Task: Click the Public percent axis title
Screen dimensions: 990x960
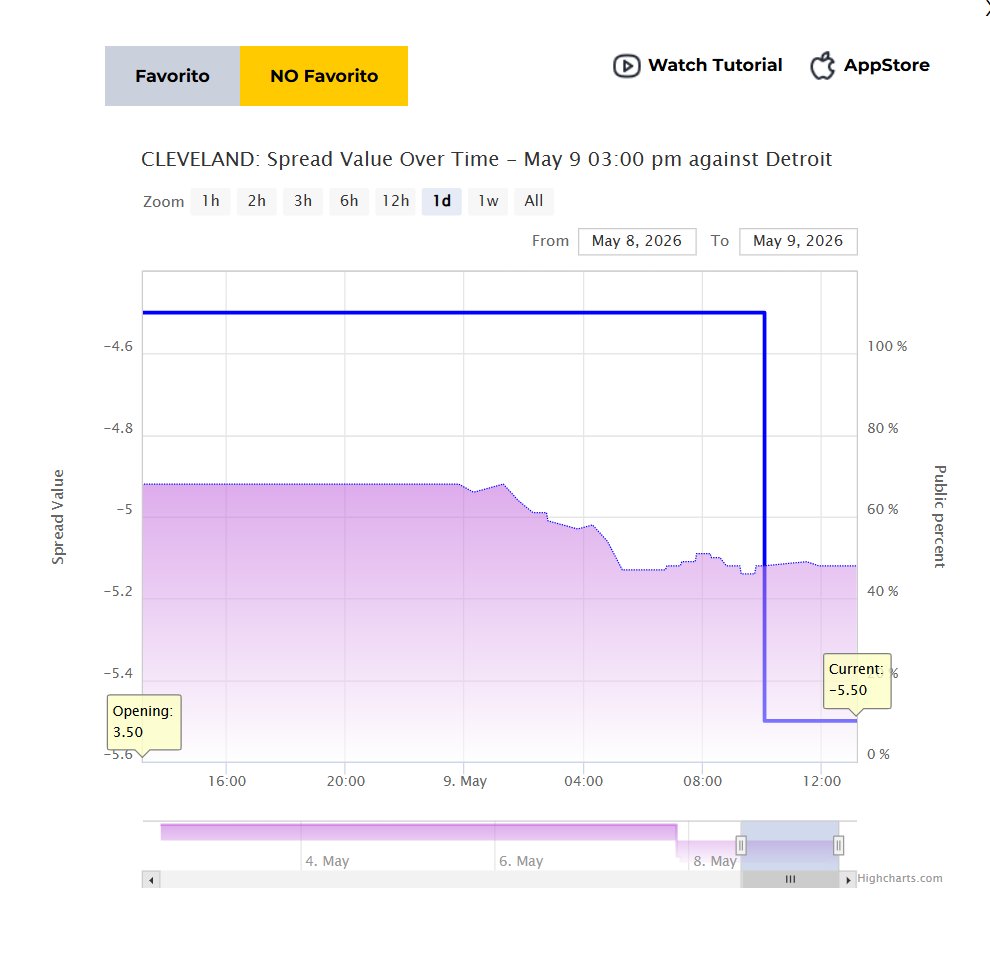Action: coord(940,517)
